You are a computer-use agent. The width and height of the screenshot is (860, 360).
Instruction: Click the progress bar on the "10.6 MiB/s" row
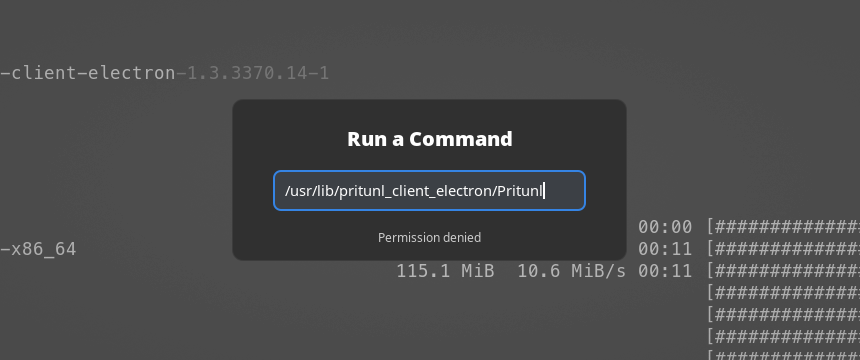click(x=783, y=271)
